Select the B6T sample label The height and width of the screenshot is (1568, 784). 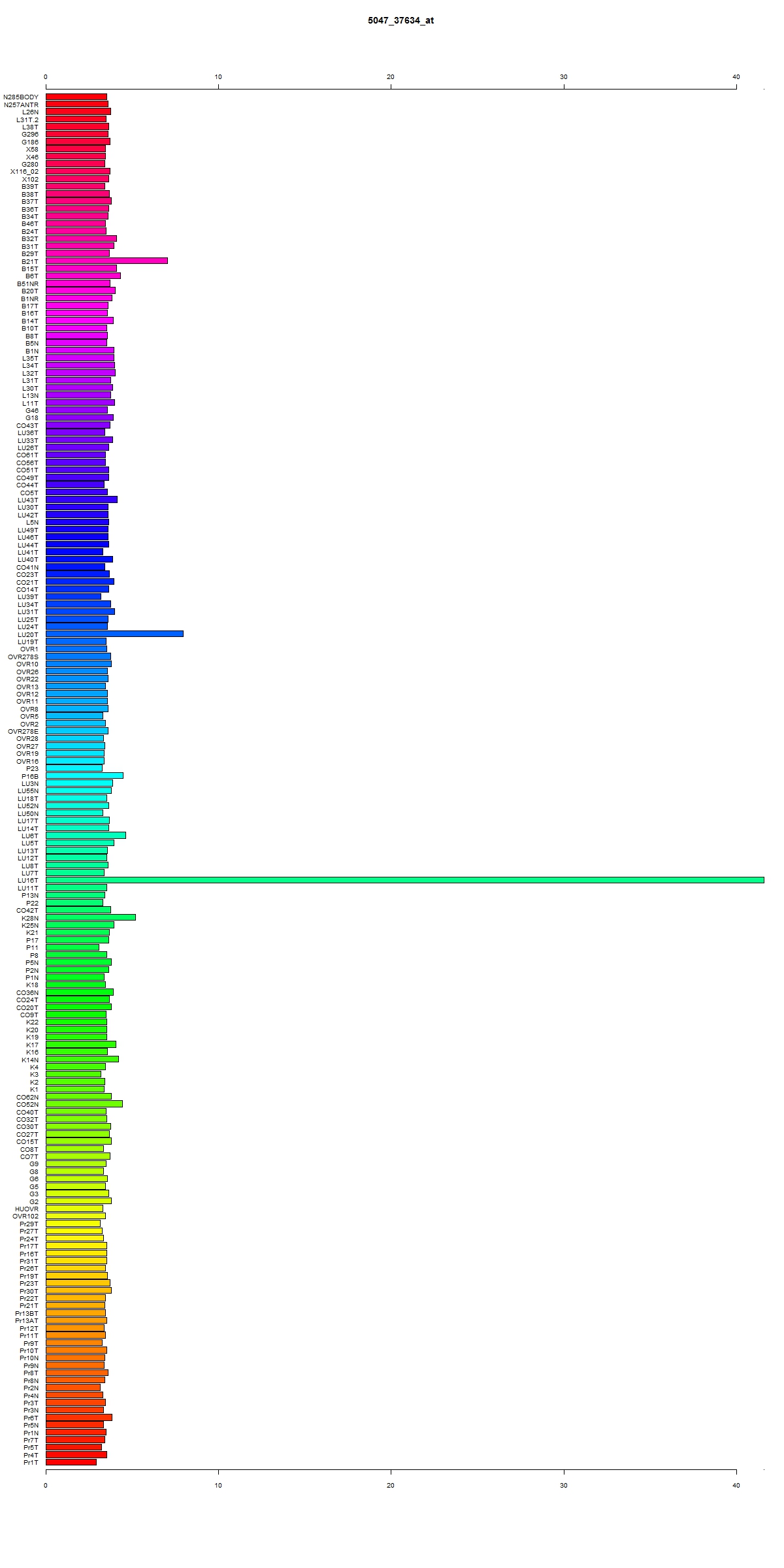32,276
